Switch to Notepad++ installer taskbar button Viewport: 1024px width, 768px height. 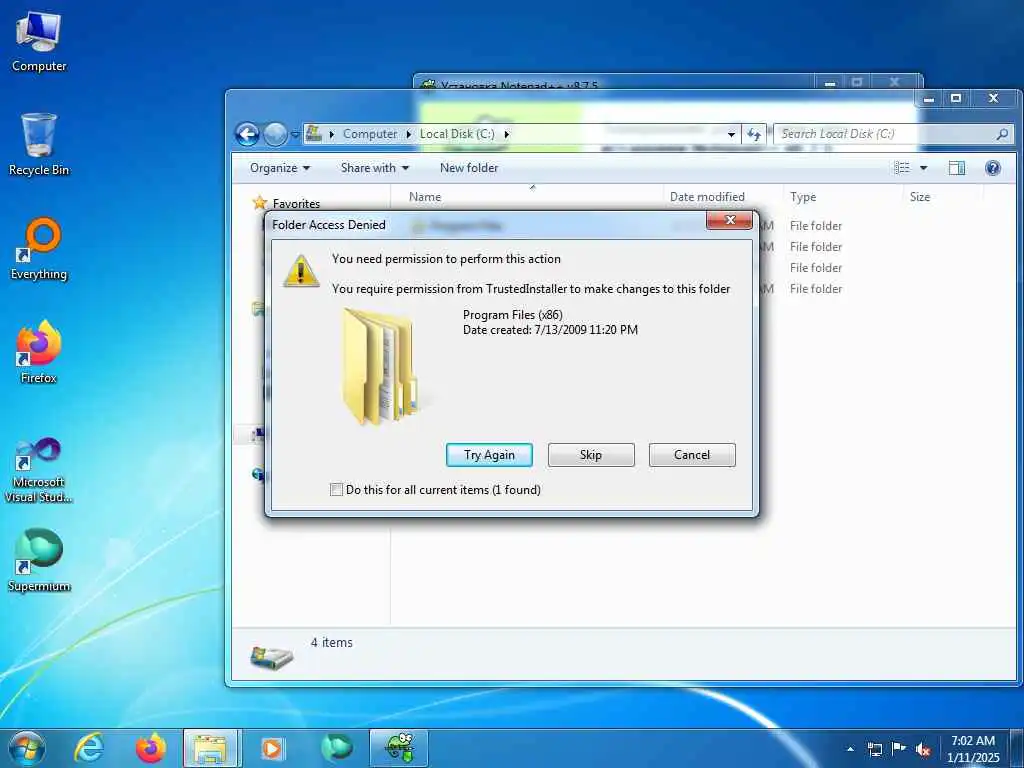click(399, 748)
